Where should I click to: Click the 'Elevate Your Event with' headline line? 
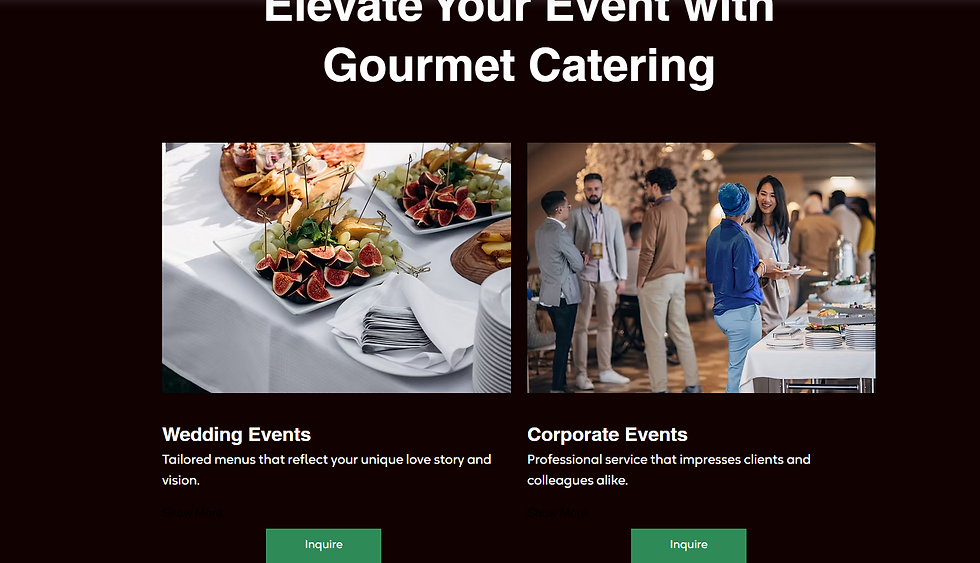tap(519, 11)
